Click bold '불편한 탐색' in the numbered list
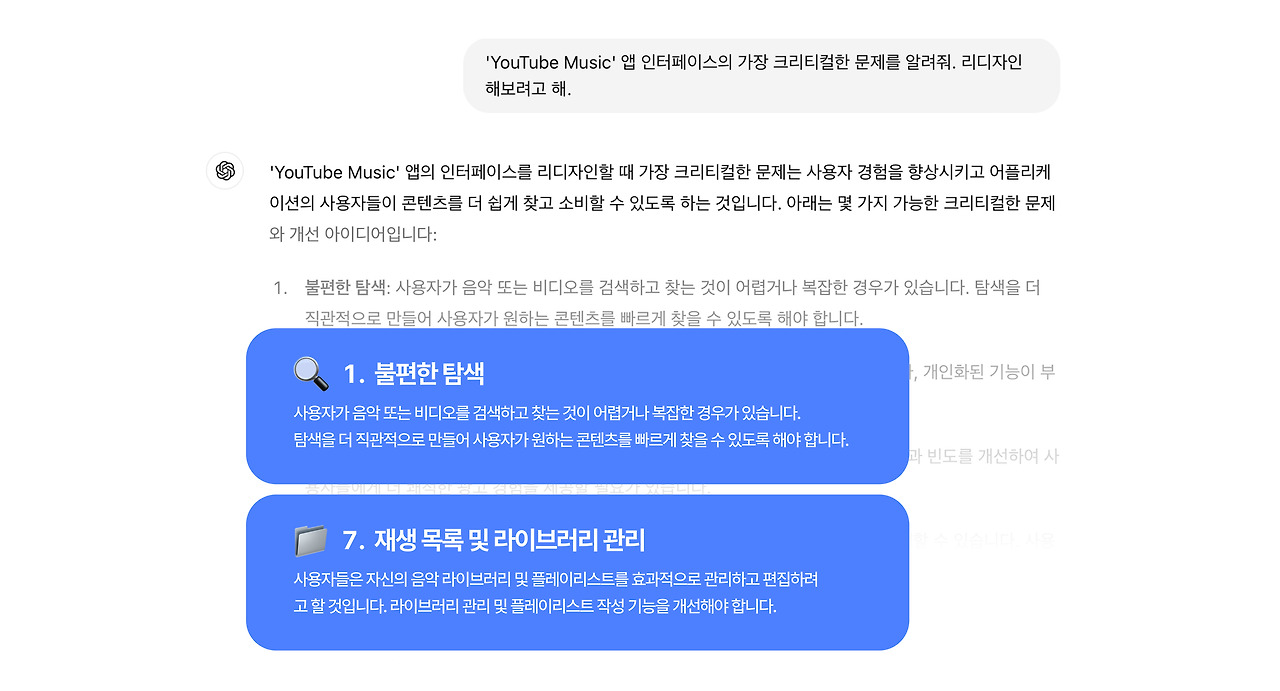Viewport: 1280px width, 691px height. pos(345,288)
